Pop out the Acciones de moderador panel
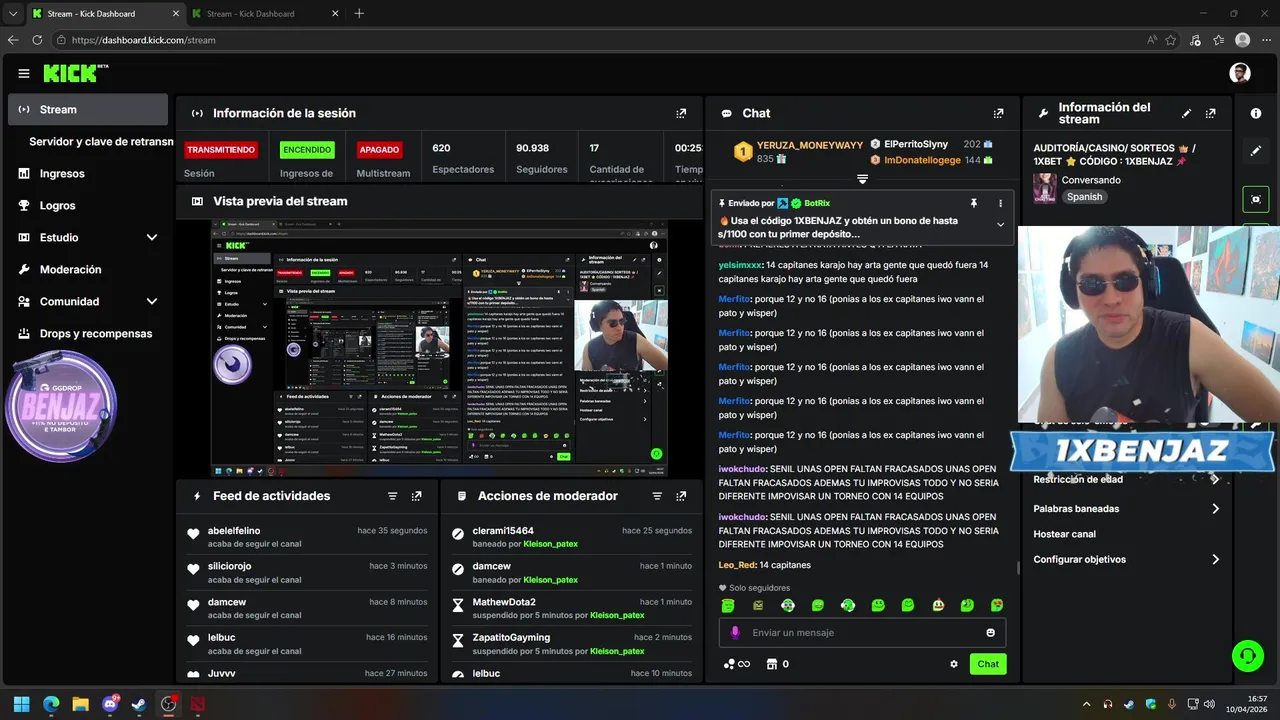 (681, 496)
